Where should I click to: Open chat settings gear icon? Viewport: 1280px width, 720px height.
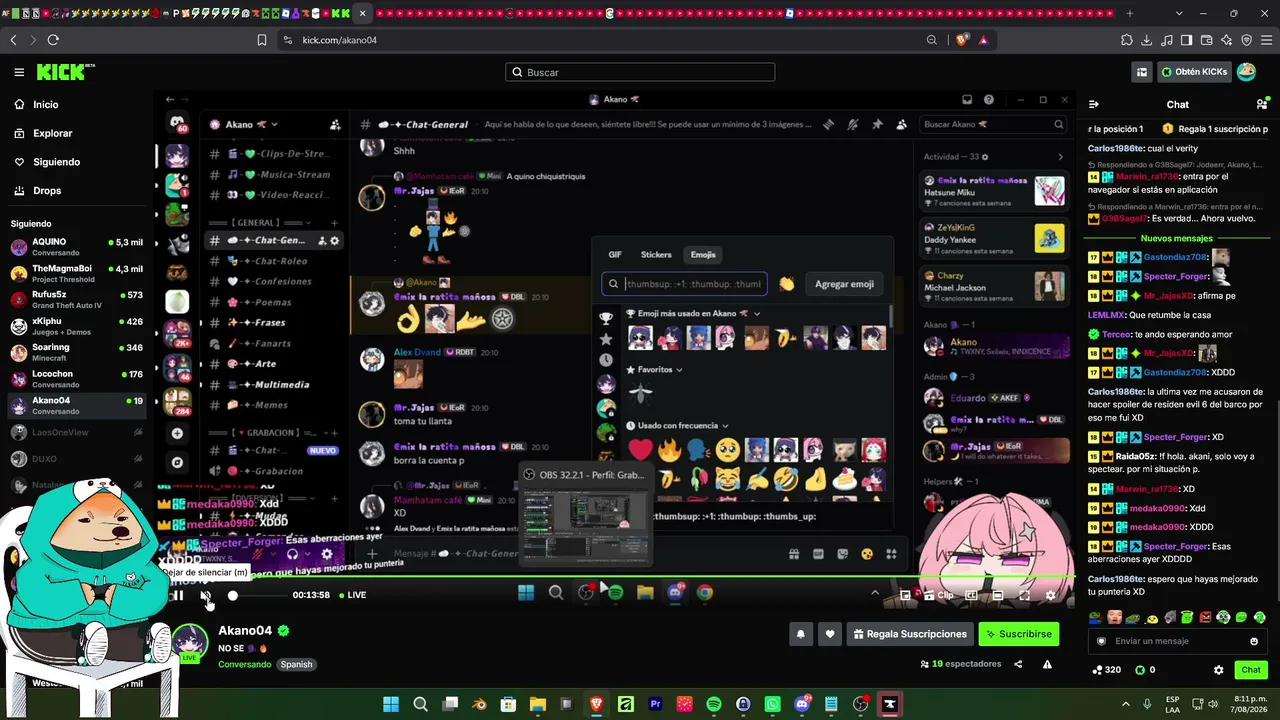[1218, 670]
